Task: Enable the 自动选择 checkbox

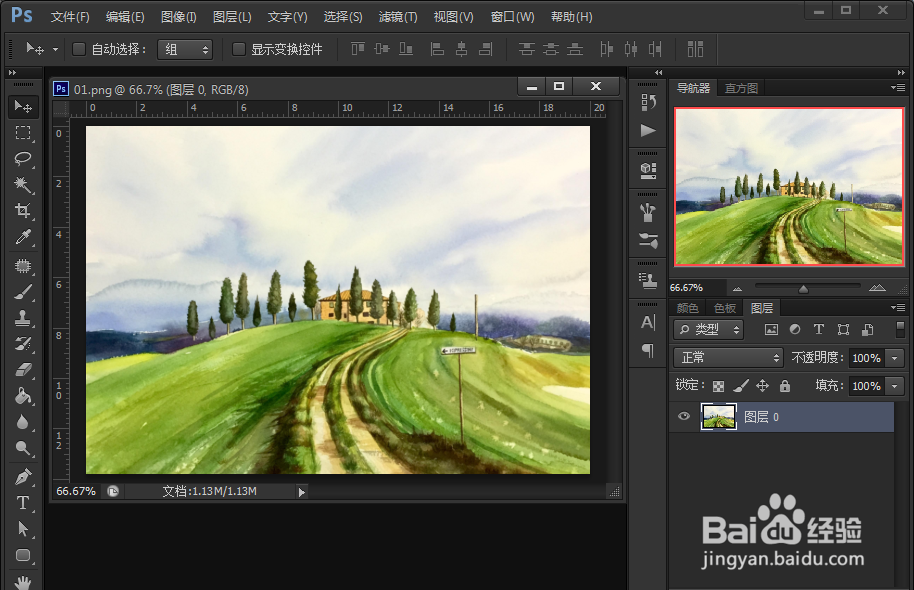Action: pyautogui.click(x=79, y=49)
